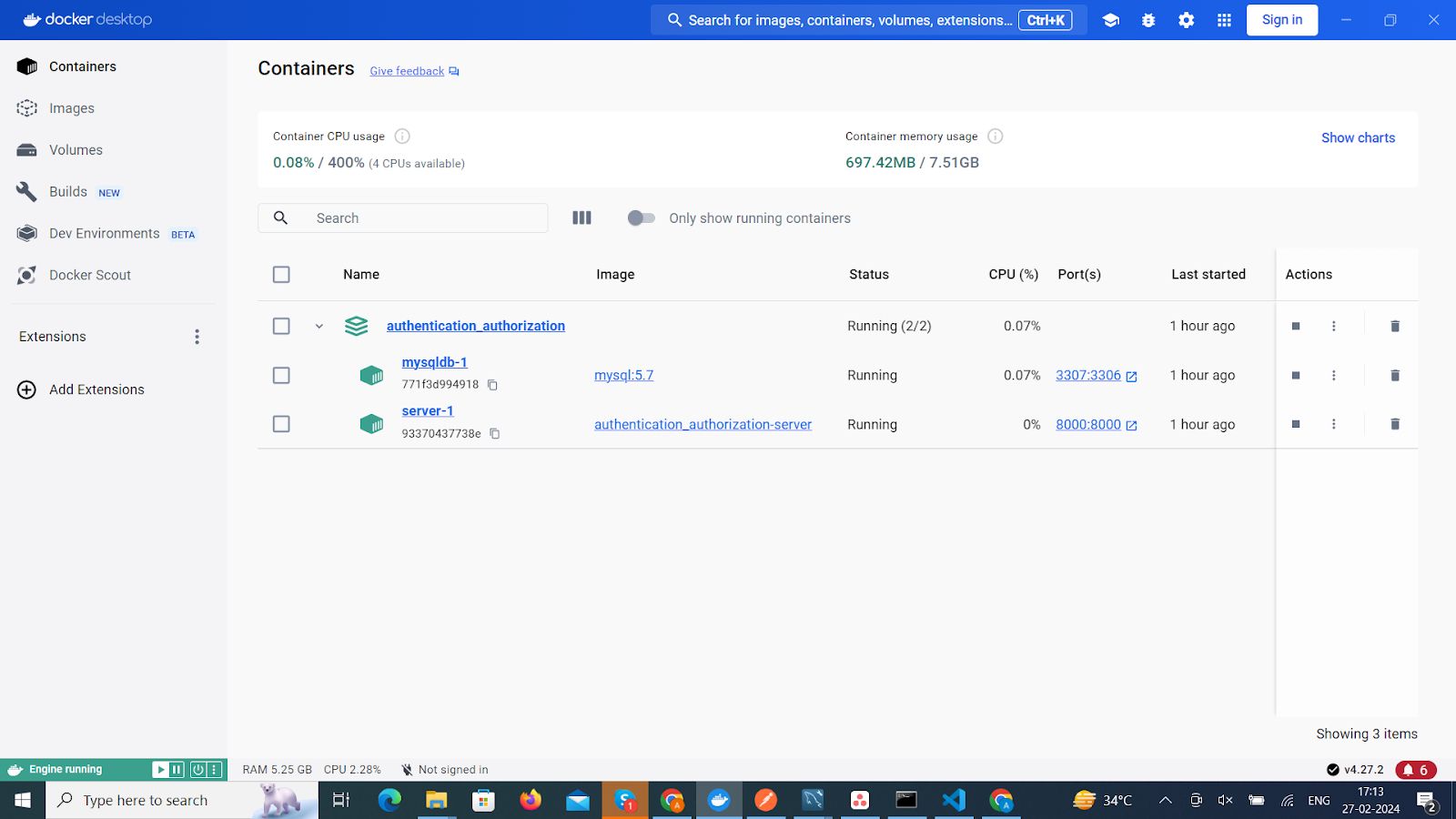Click the v4.27.2 version indicator
Image resolution: width=1456 pixels, height=819 pixels.
(1355, 770)
